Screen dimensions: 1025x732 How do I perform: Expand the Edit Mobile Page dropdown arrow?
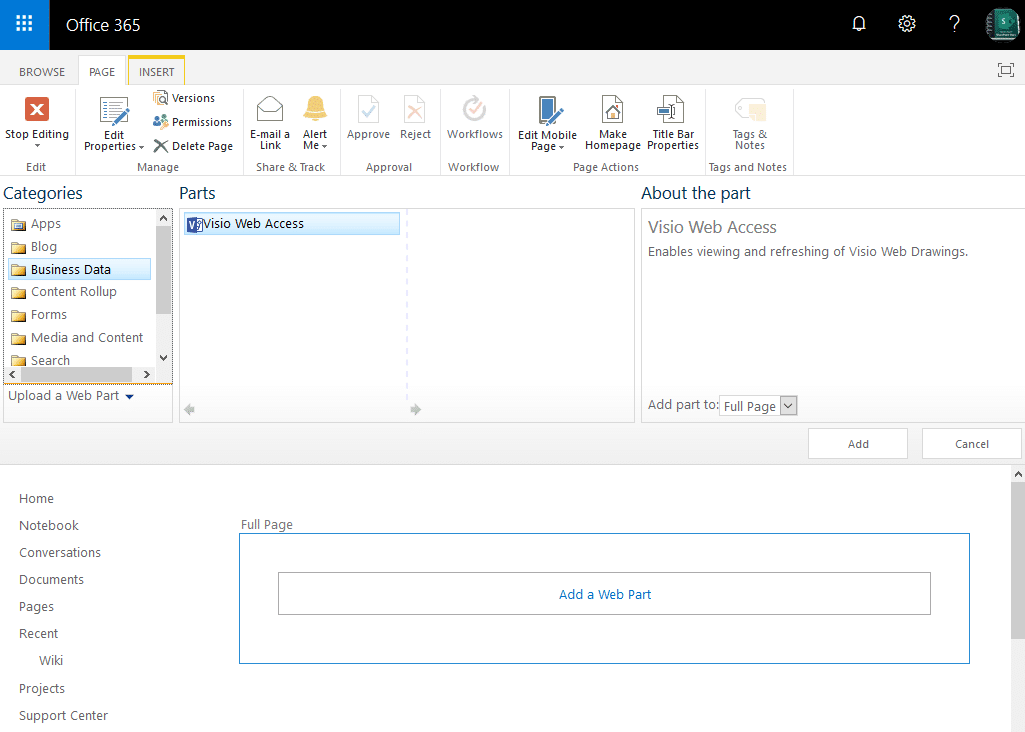pos(562,148)
